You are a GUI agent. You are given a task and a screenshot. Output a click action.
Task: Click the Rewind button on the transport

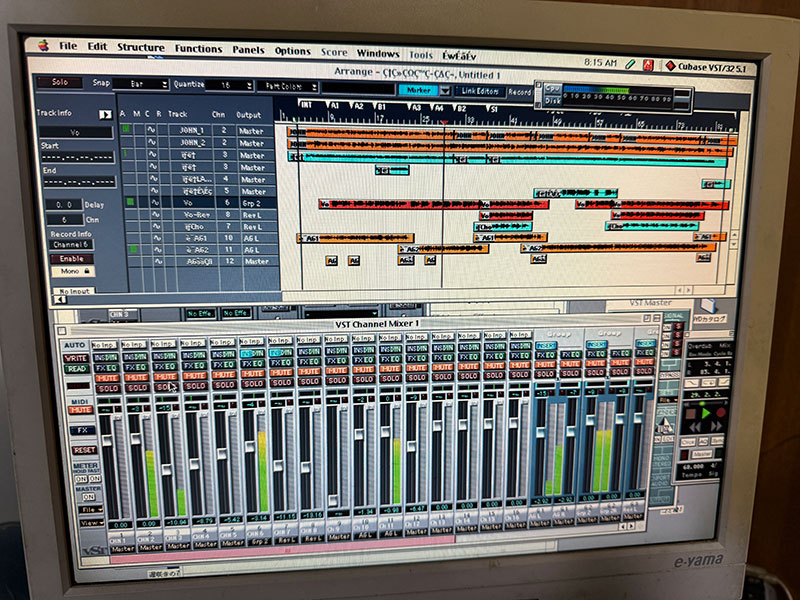click(x=695, y=427)
